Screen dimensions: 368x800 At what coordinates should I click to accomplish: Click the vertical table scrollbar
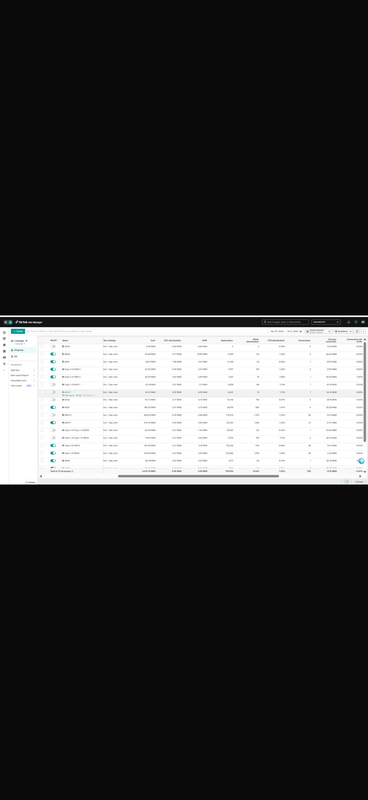365,392
